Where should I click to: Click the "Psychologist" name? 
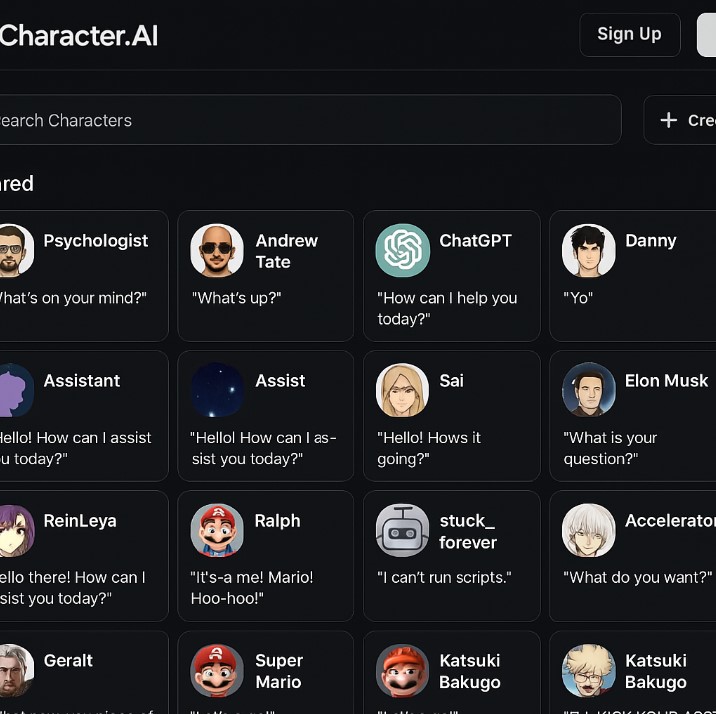tap(96, 241)
